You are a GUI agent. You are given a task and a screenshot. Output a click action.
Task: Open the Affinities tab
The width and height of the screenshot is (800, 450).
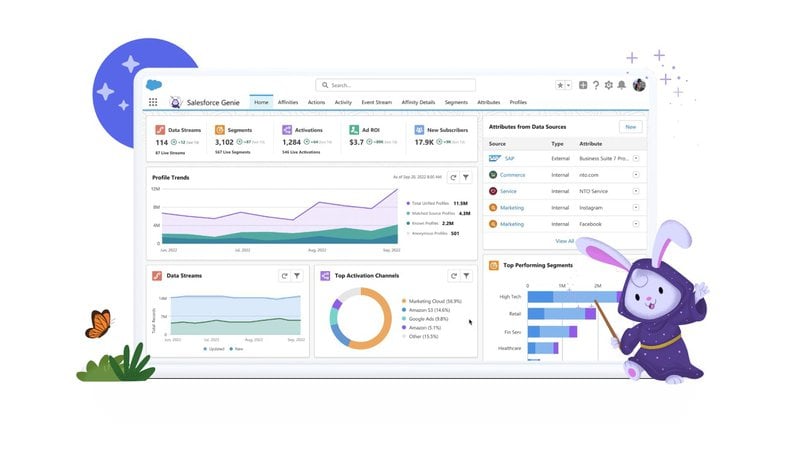[288, 102]
